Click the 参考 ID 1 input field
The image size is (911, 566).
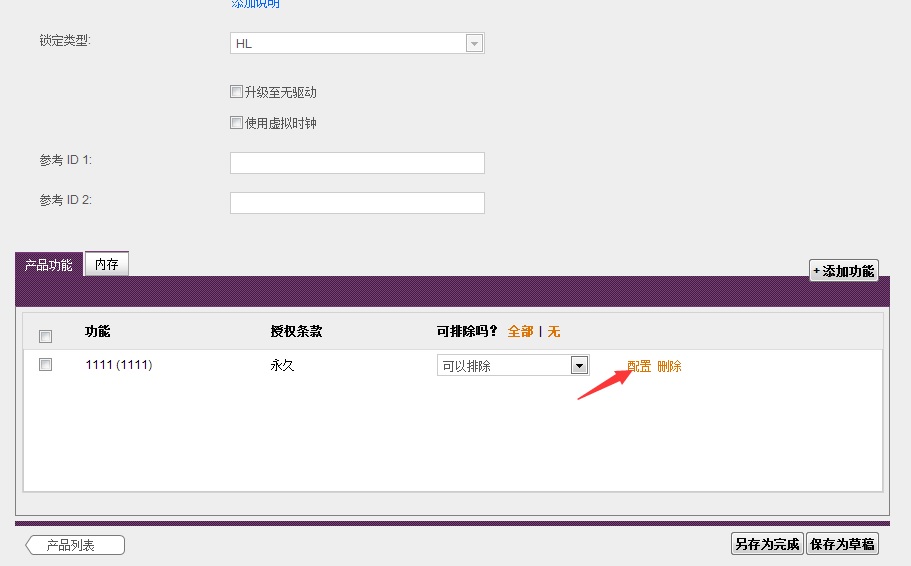click(357, 163)
